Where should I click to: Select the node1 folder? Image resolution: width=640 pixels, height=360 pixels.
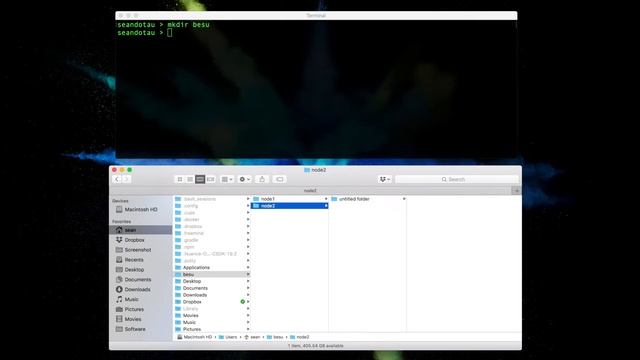(290, 199)
